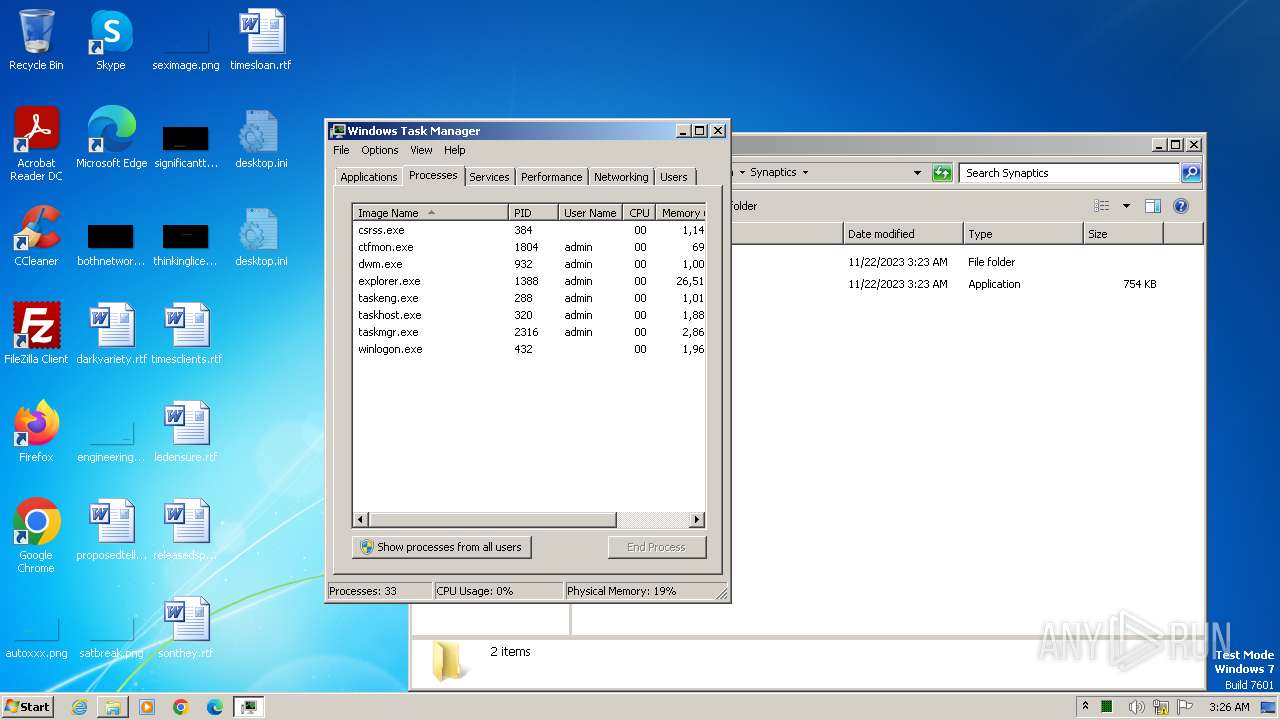Click Chrome icon in the taskbar
Viewport: 1280px width, 720px height.
tap(181, 707)
